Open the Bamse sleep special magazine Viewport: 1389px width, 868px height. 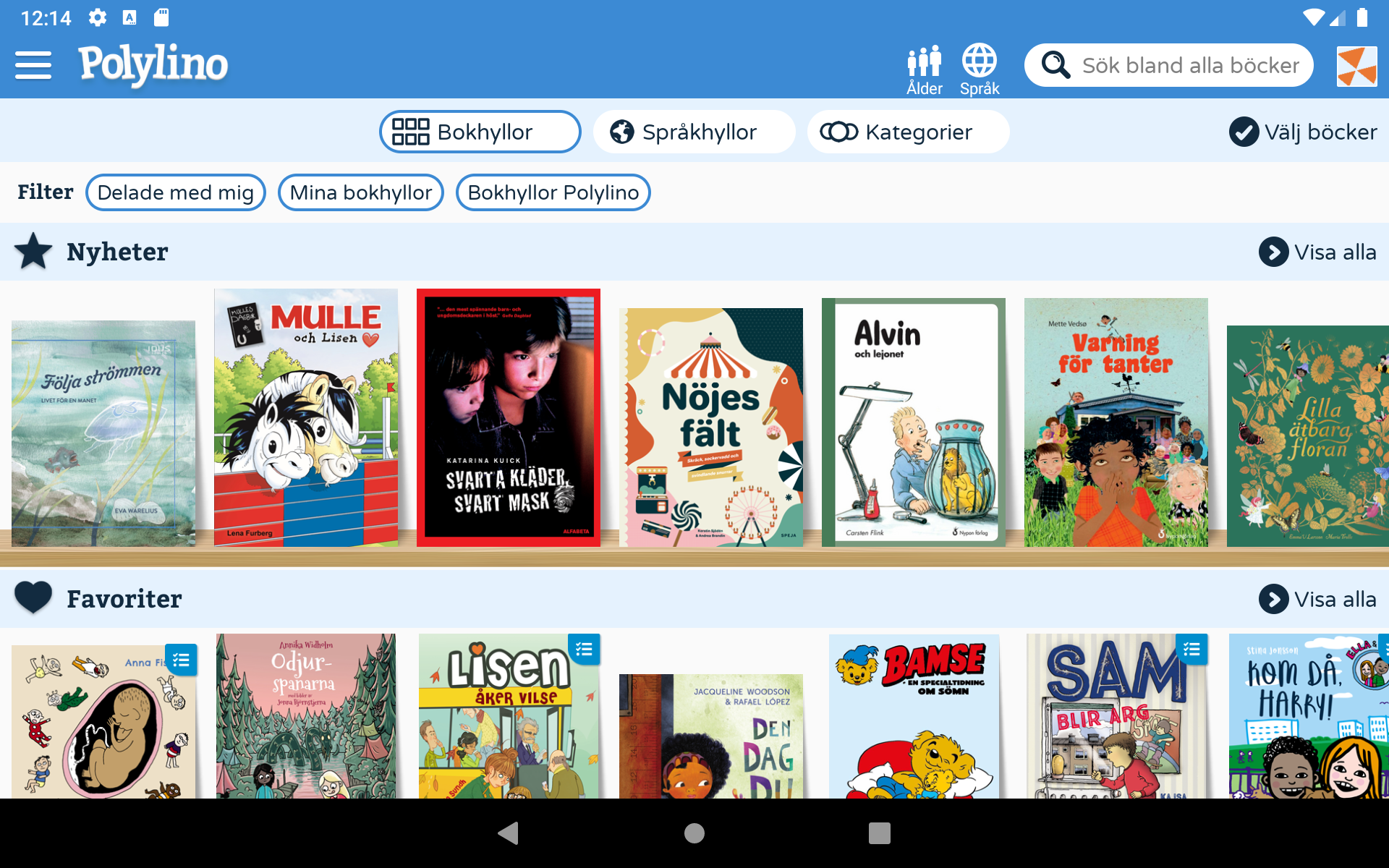914,716
